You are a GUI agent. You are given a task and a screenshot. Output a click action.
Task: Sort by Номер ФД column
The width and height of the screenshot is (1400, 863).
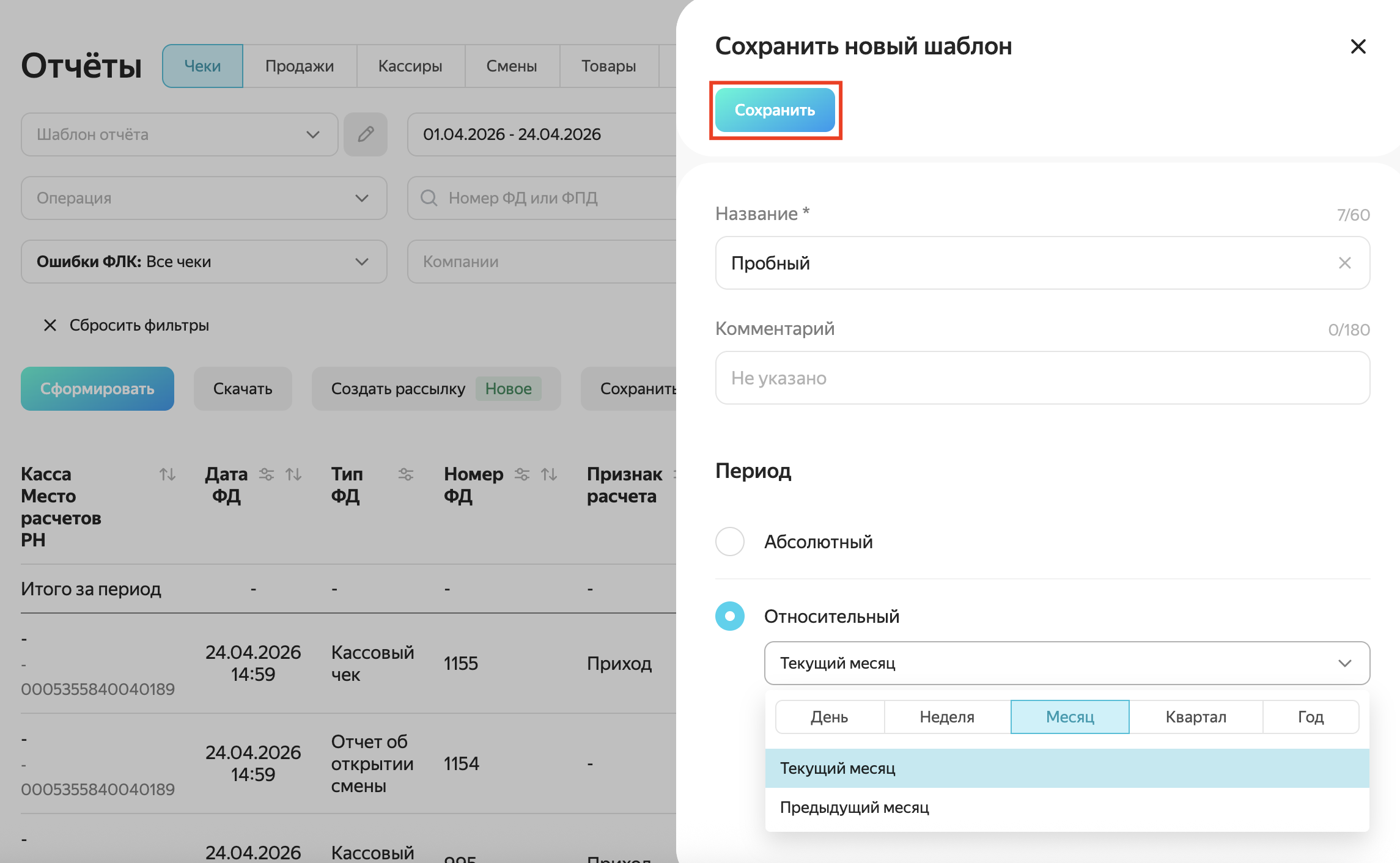click(549, 474)
